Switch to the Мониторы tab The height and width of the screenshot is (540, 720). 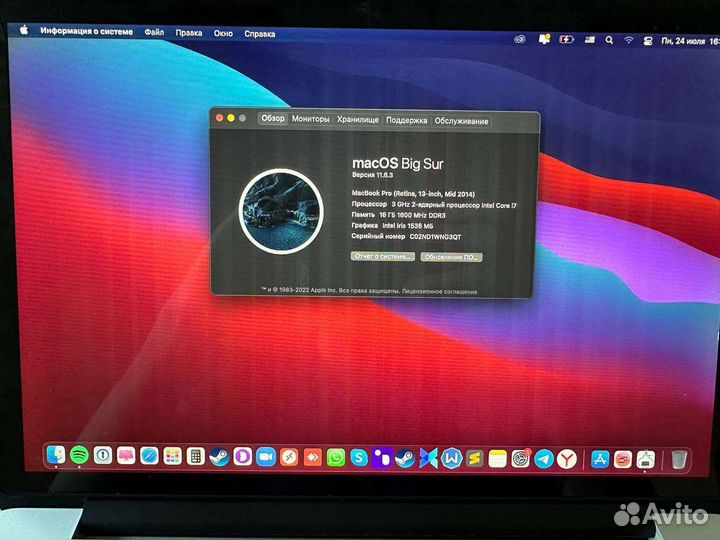310,119
